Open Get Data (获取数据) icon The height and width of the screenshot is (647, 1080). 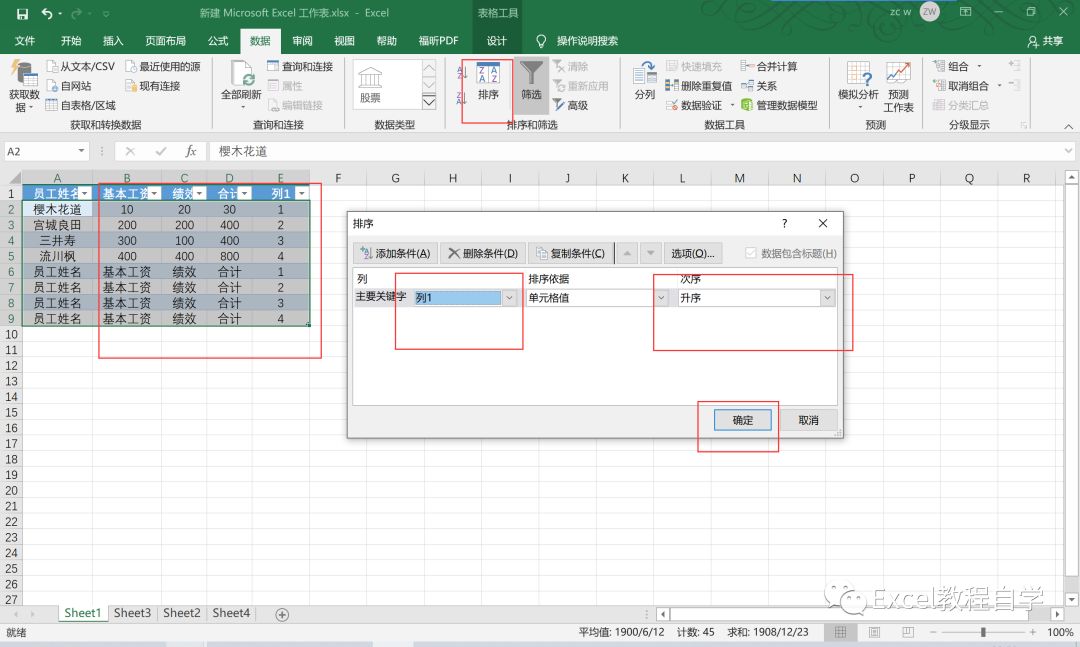pyautogui.click(x=24, y=85)
